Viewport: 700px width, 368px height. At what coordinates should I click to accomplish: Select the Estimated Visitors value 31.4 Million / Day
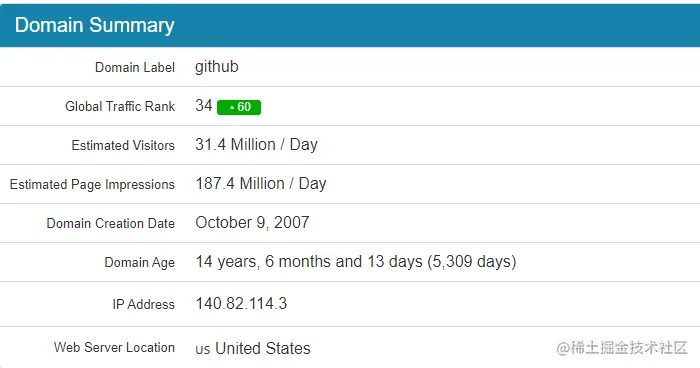coord(257,145)
